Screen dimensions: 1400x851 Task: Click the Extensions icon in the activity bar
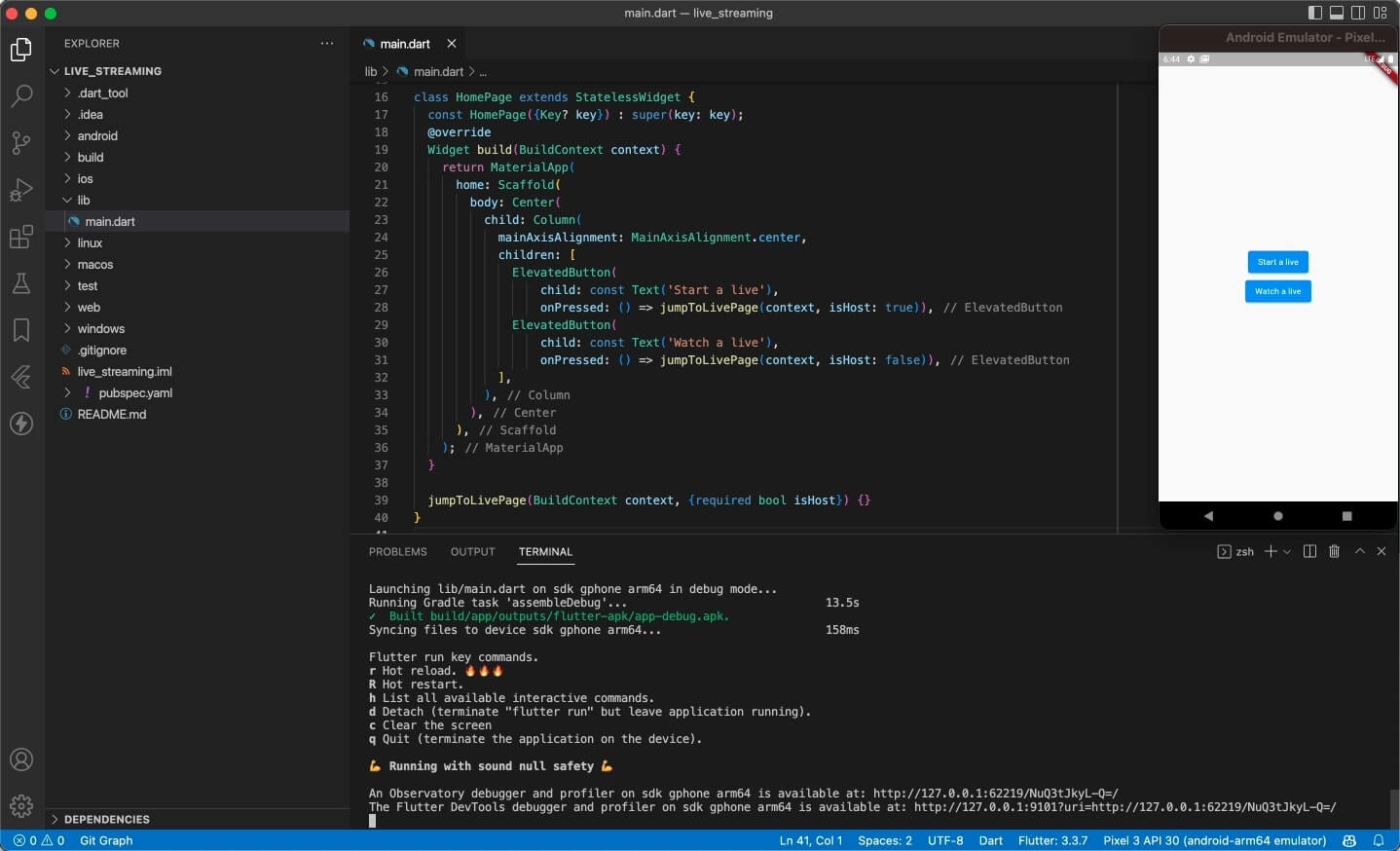pyautogui.click(x=21, y=237)
